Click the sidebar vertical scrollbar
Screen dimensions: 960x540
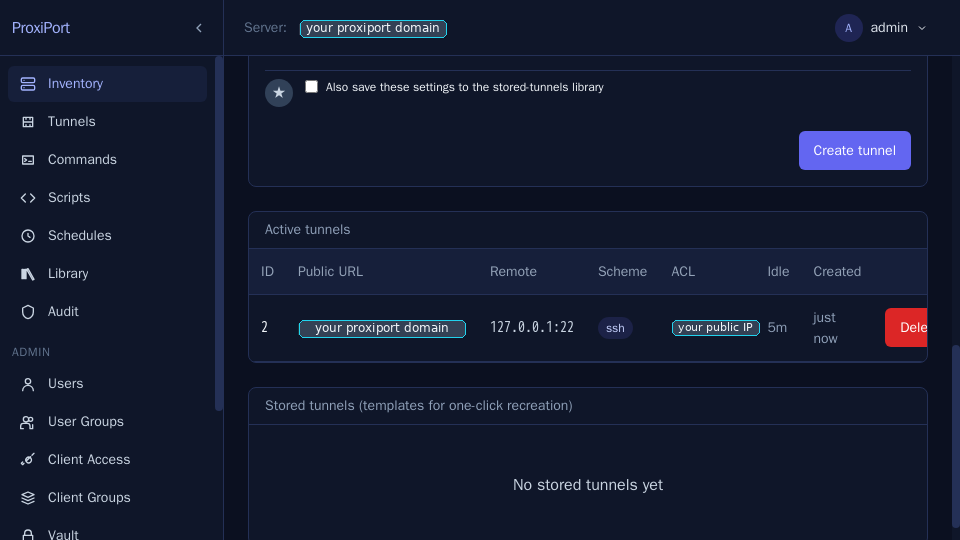pyautogui.click(x=219, y=234)
